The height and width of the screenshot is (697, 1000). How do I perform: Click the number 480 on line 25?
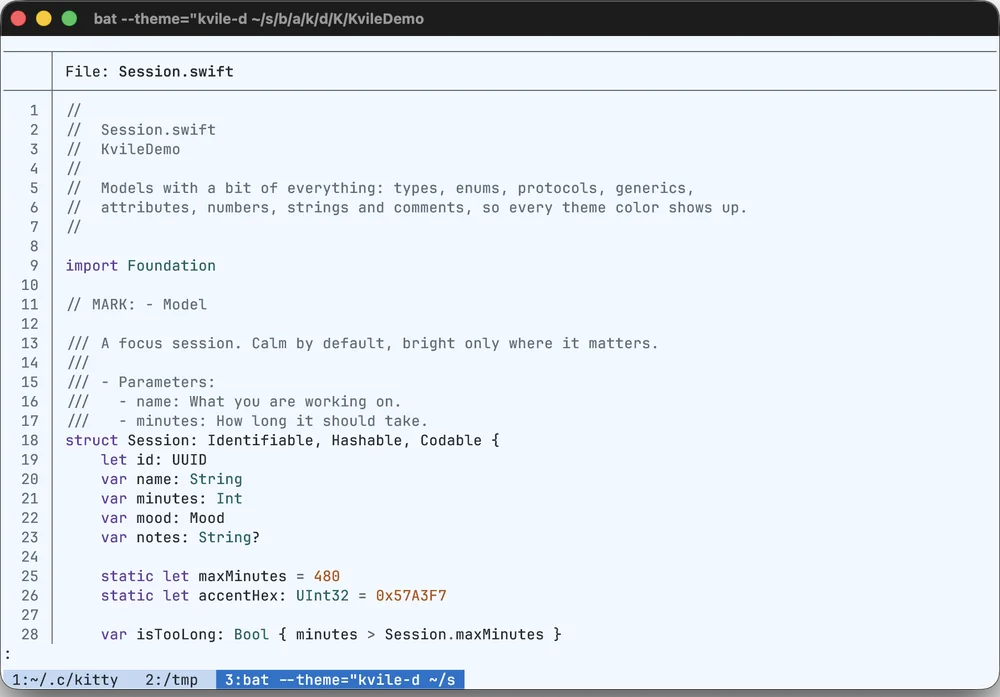click(x=327, y=576)
